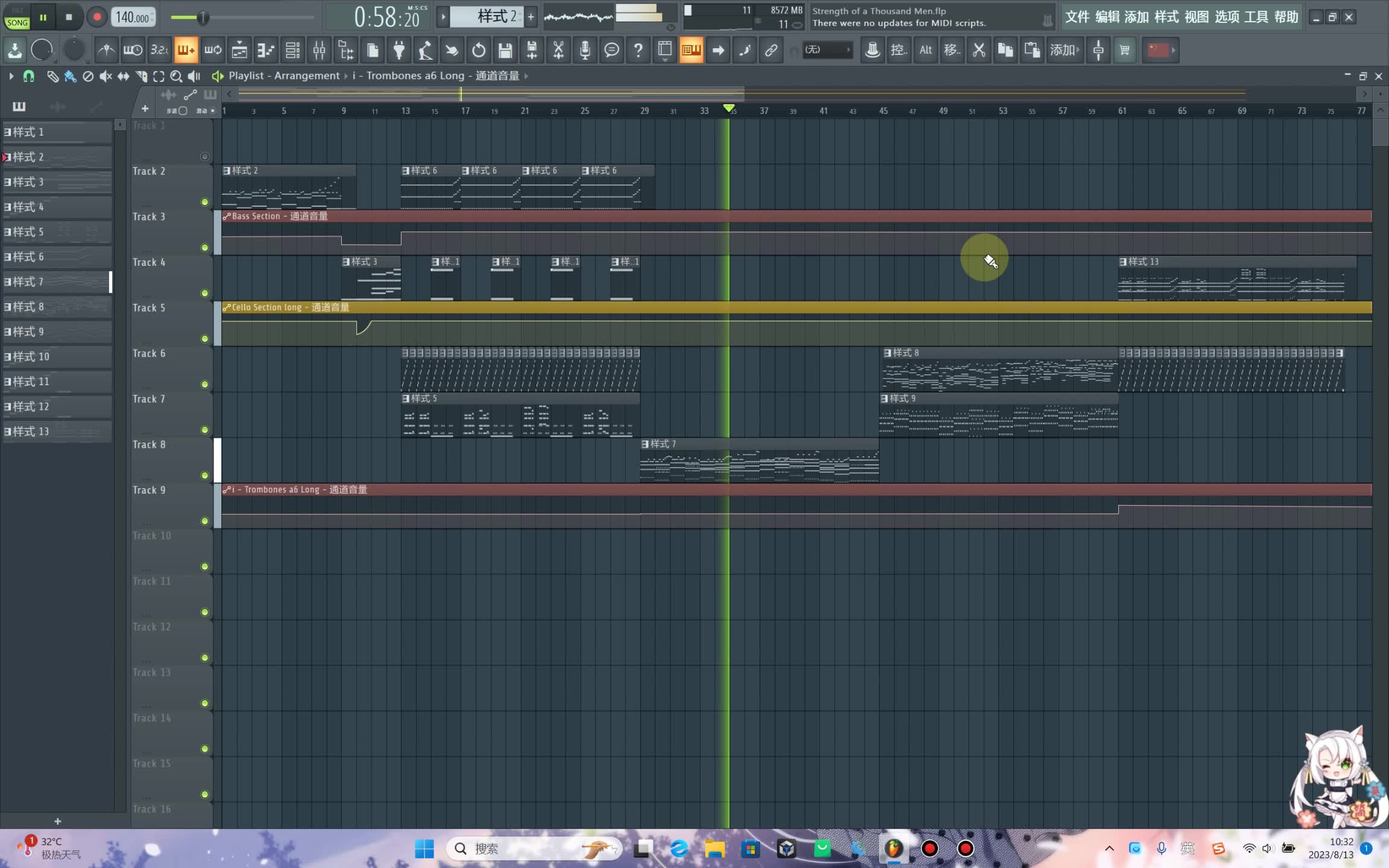Image resolution: width=1389 pixels, height=868 pixels.
Task: Open the 选项 menu
Action: [x=1227, y=17]
